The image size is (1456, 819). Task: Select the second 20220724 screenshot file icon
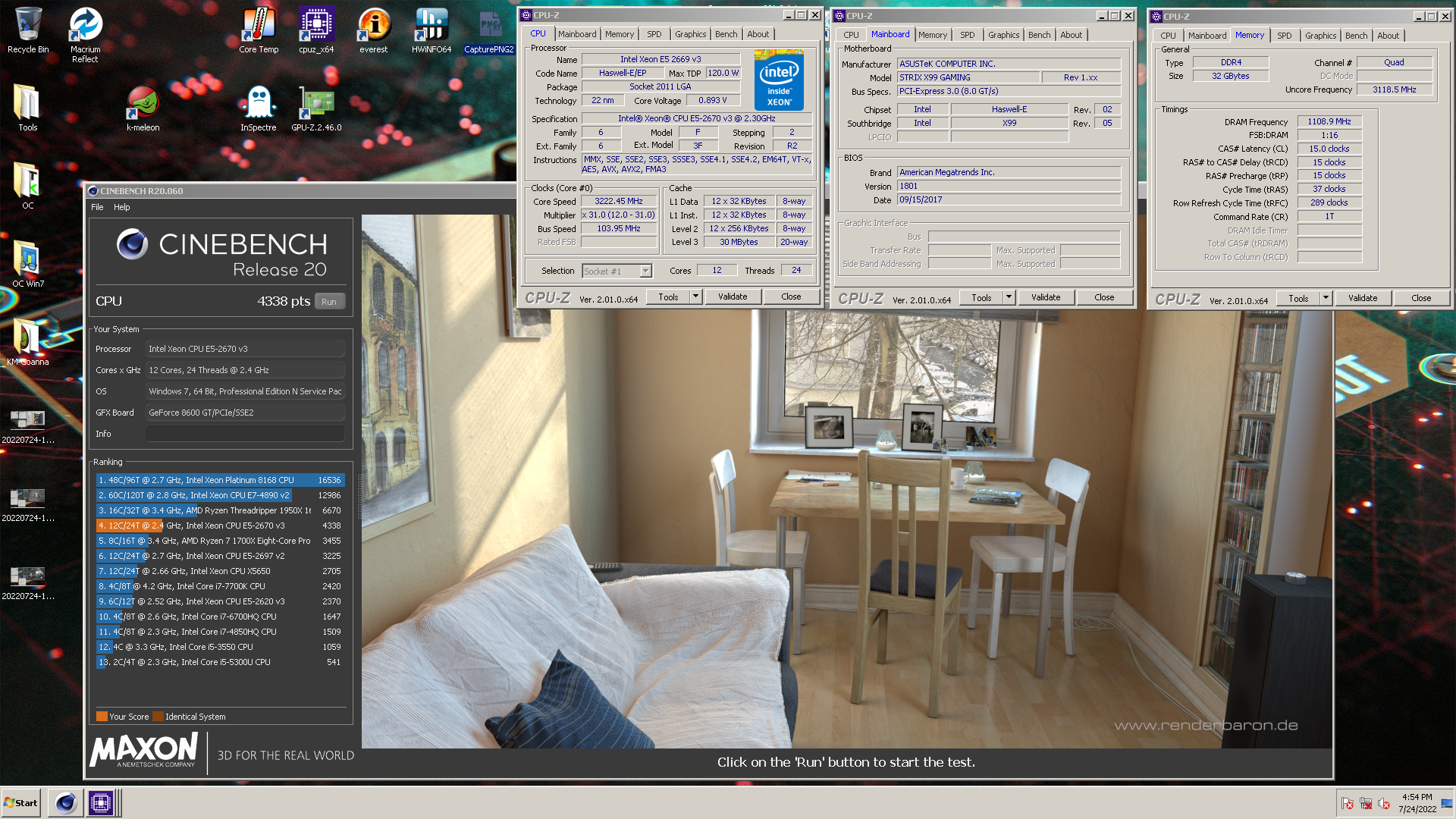[27, 504]
